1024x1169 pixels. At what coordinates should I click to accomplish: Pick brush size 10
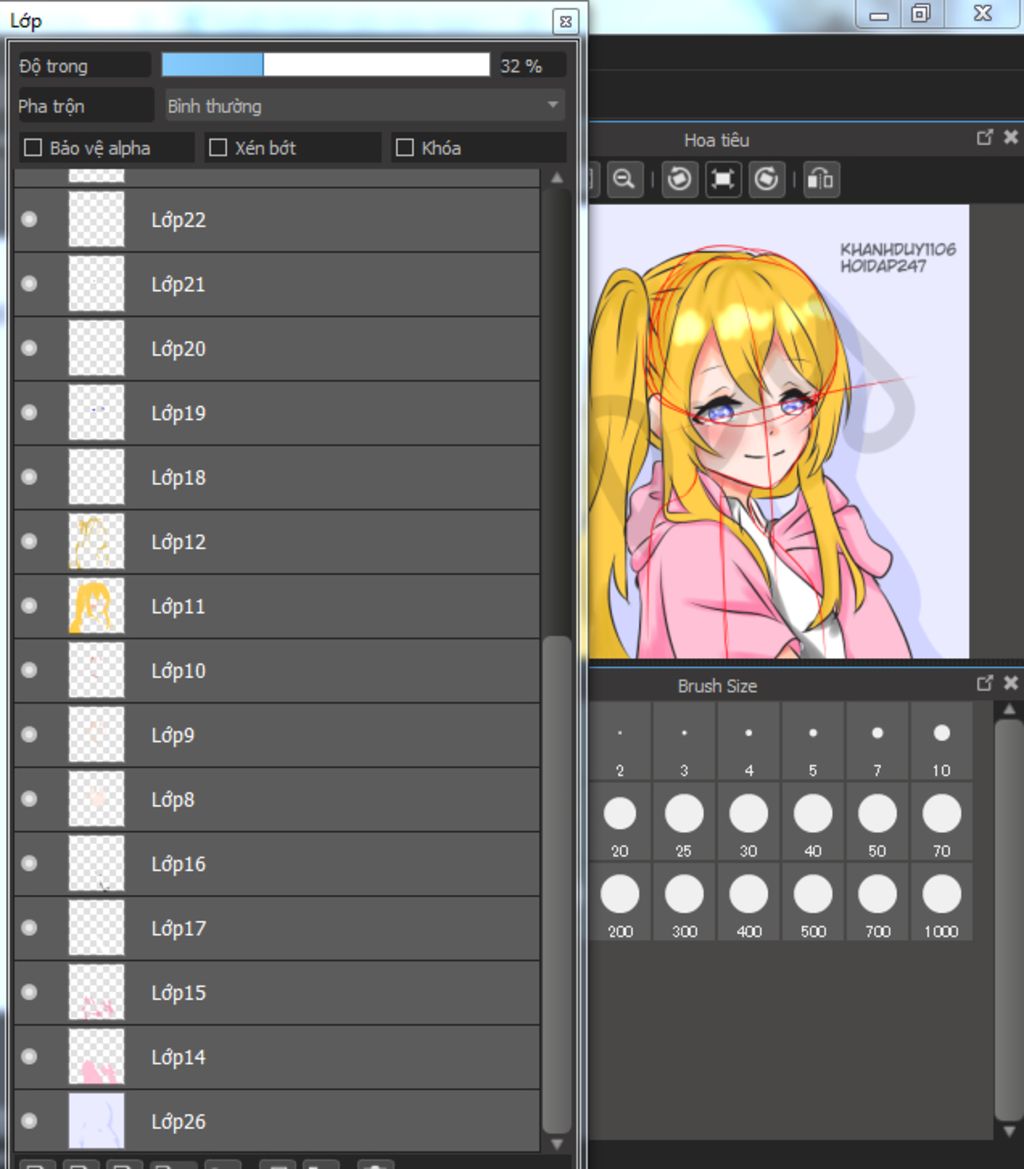pyautogui.click(x=941, y=742)
